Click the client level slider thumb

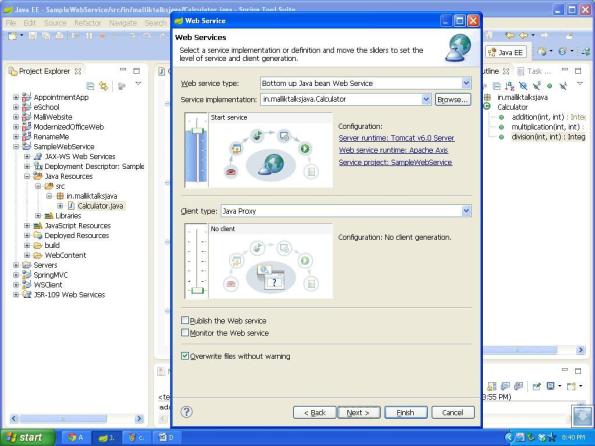(197, 291)
